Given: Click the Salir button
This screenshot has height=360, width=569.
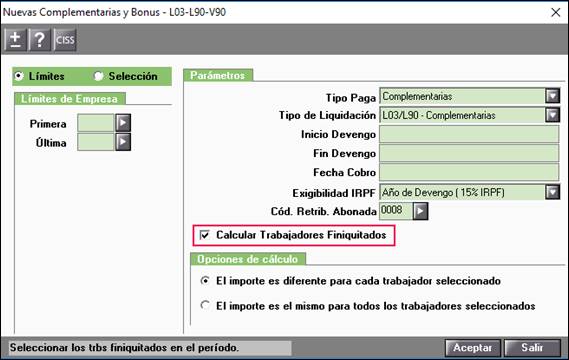Looking at the screenshot, I should click(x=532, y=348).
